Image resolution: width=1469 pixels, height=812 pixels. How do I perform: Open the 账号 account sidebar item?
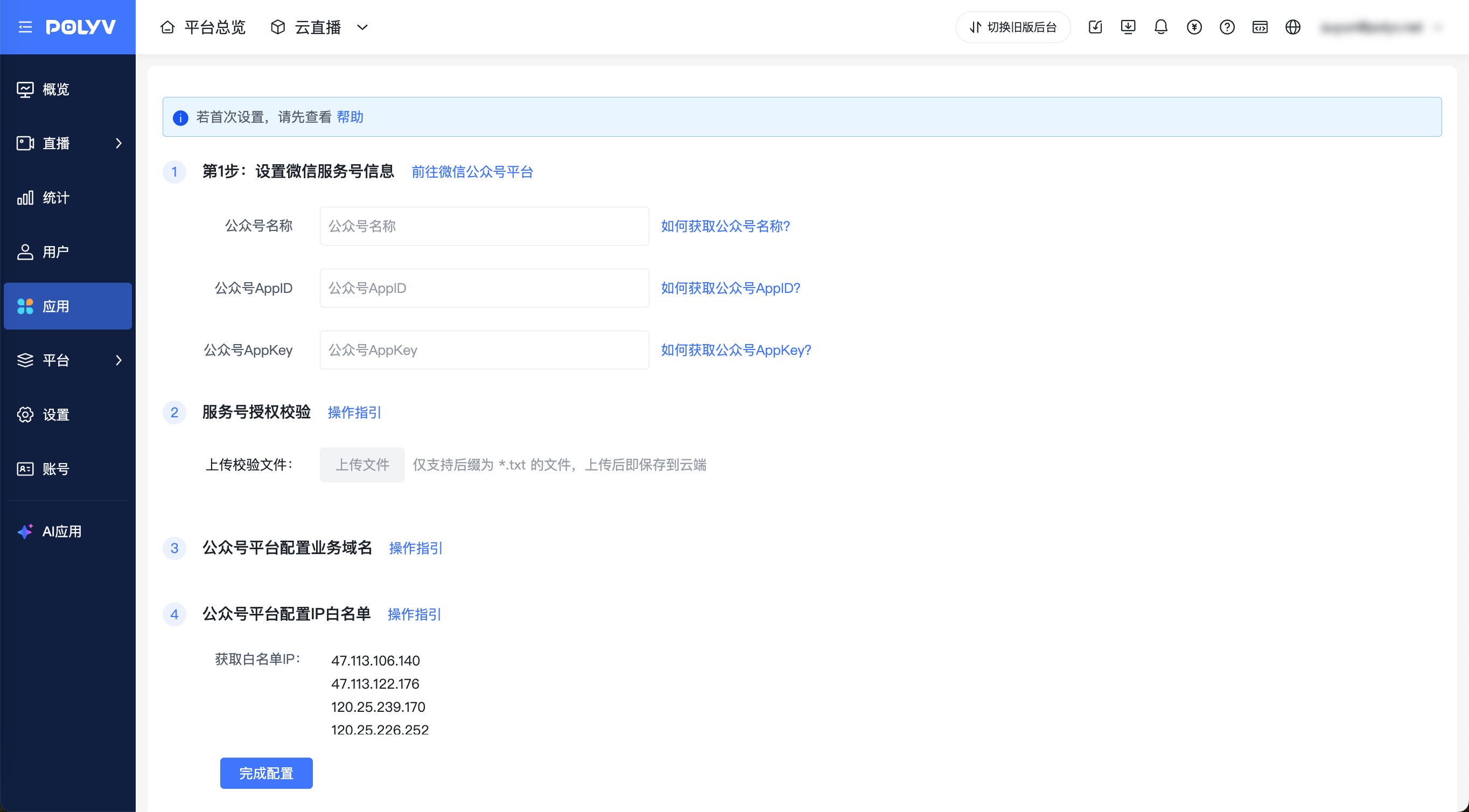[68, 468]
